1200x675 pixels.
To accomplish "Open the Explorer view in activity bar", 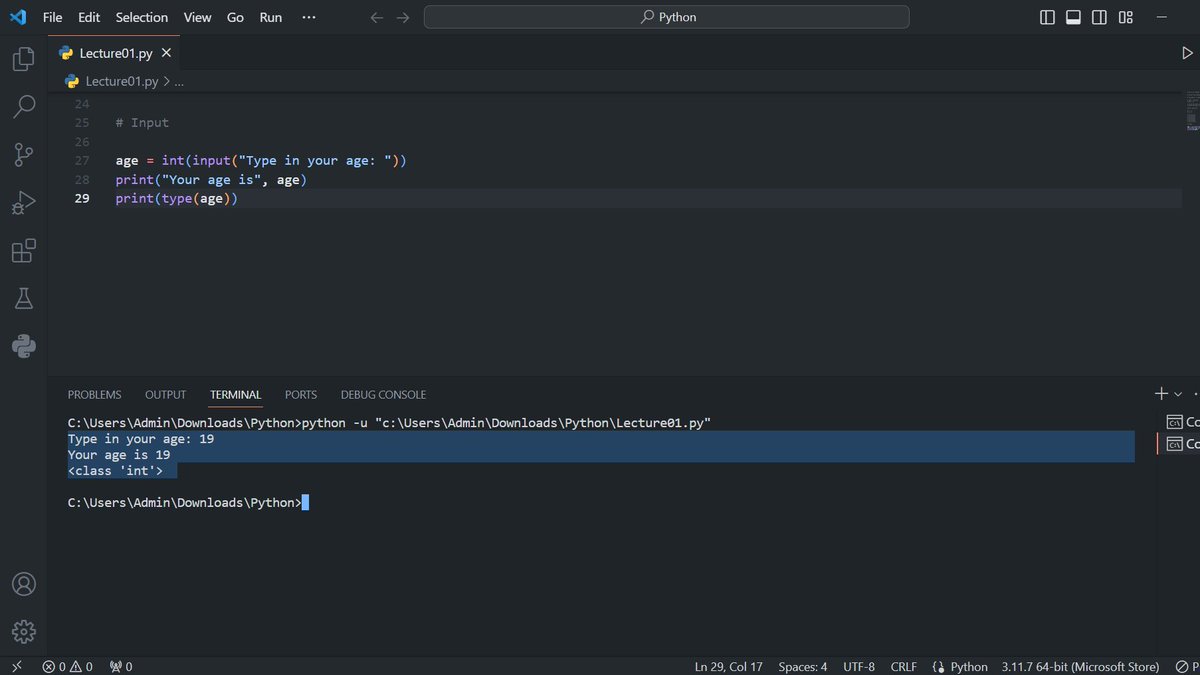I will (x=24, y=59).
